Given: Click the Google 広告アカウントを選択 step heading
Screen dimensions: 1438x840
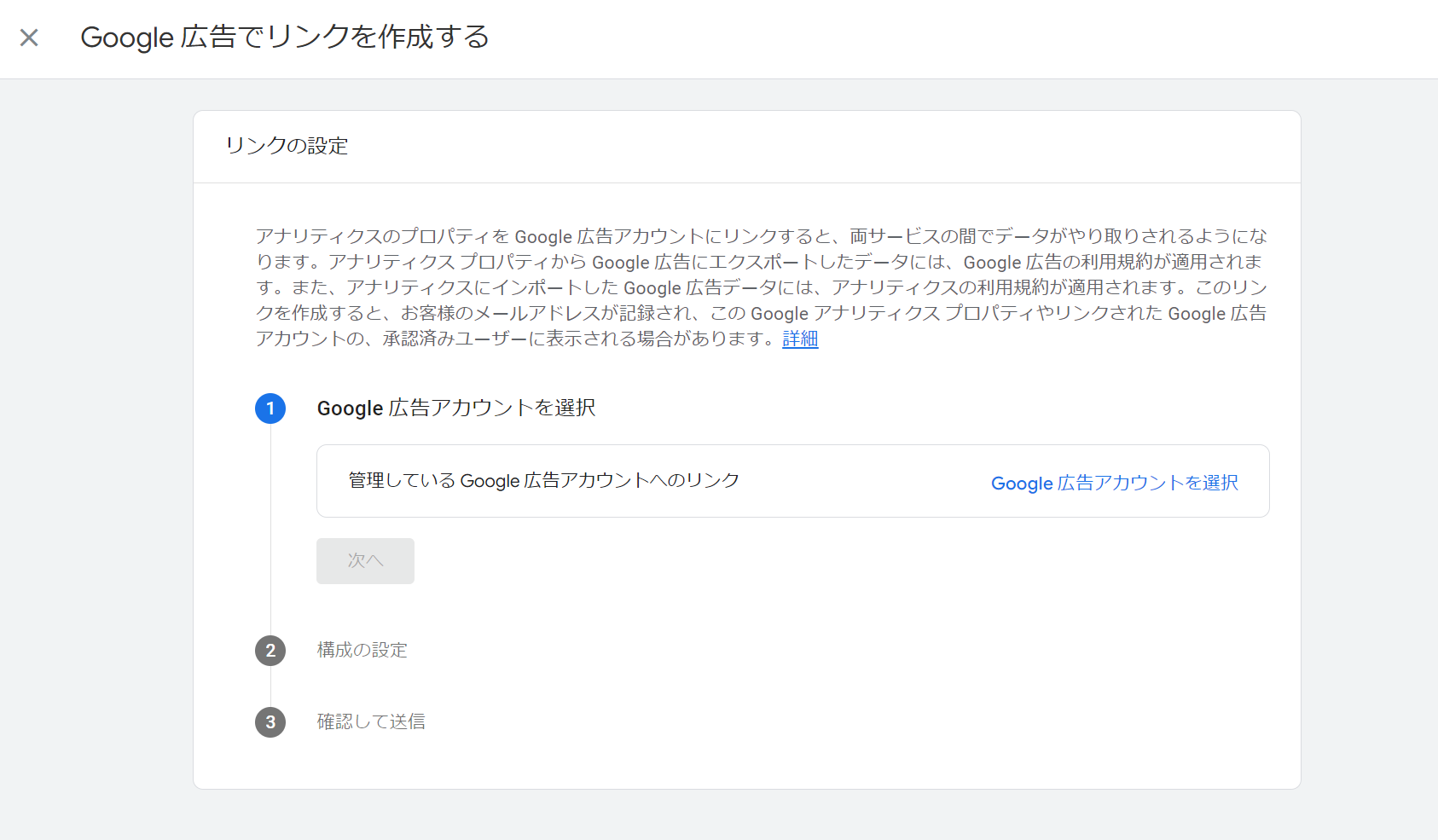Looking at the screenshot, I should [x=456, y=408].
